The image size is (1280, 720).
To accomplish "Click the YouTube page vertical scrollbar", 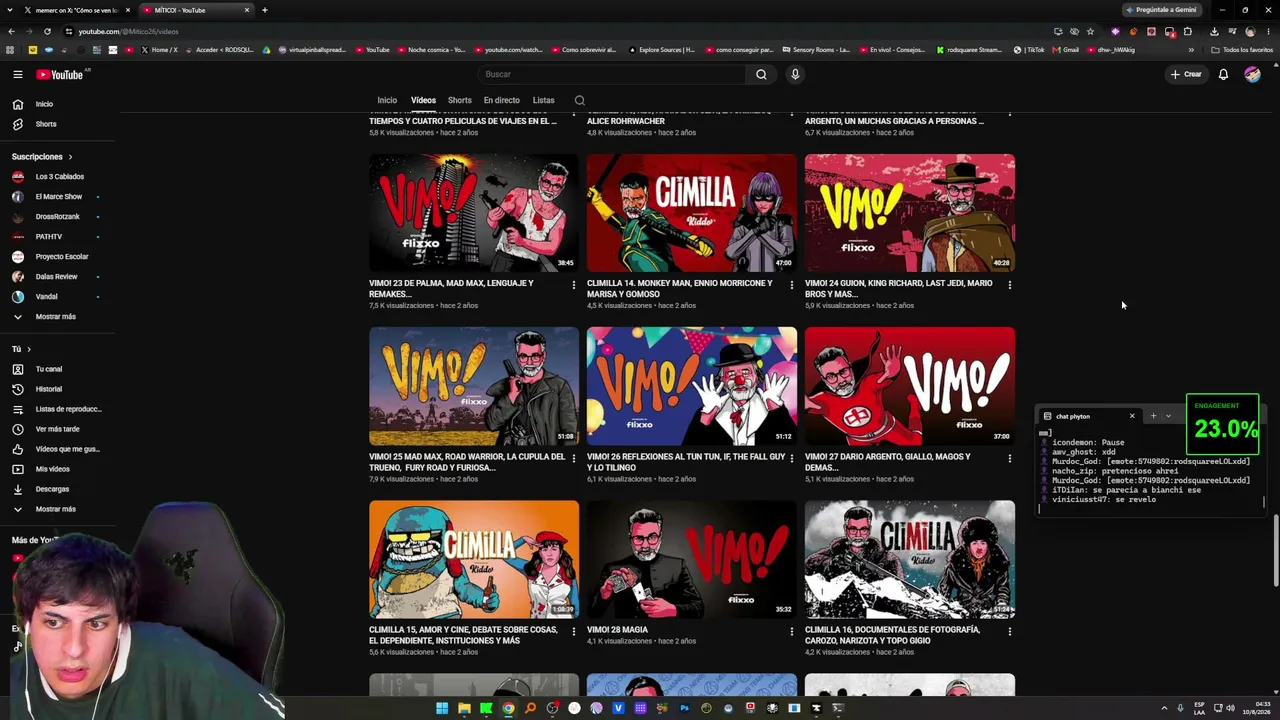I will [1276, 550].
